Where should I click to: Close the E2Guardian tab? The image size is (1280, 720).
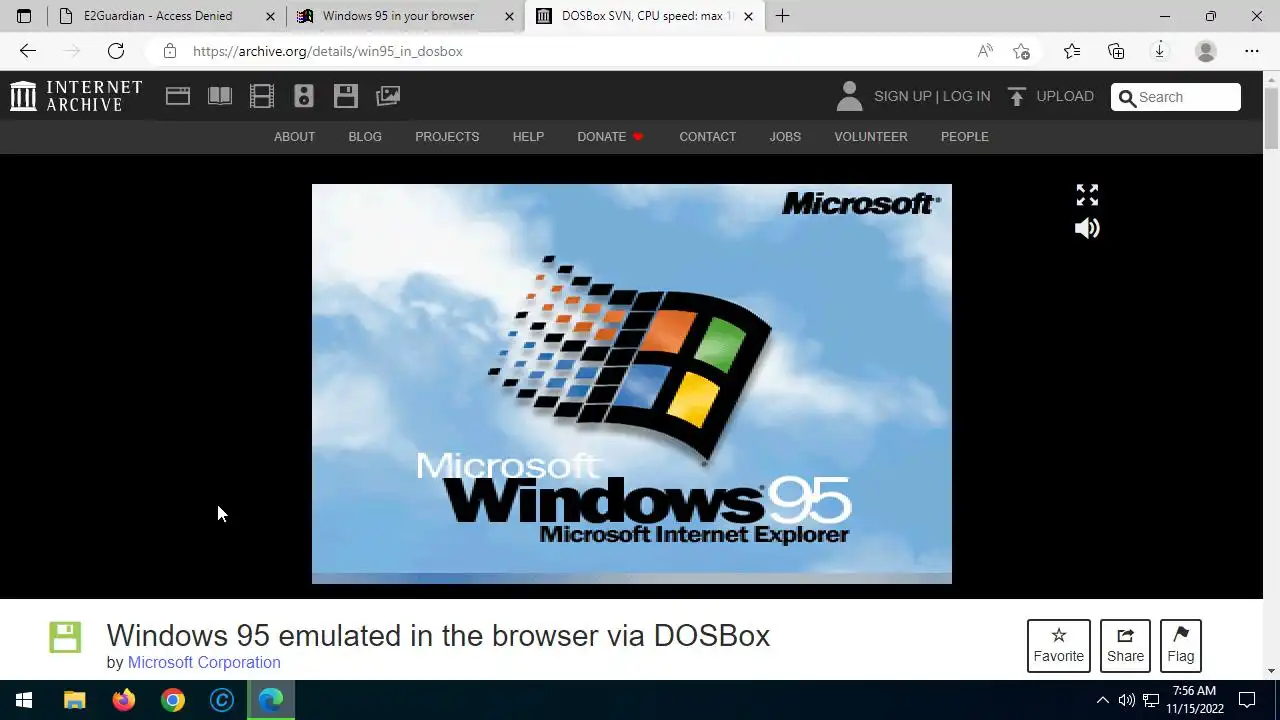(x=270, y=16)
